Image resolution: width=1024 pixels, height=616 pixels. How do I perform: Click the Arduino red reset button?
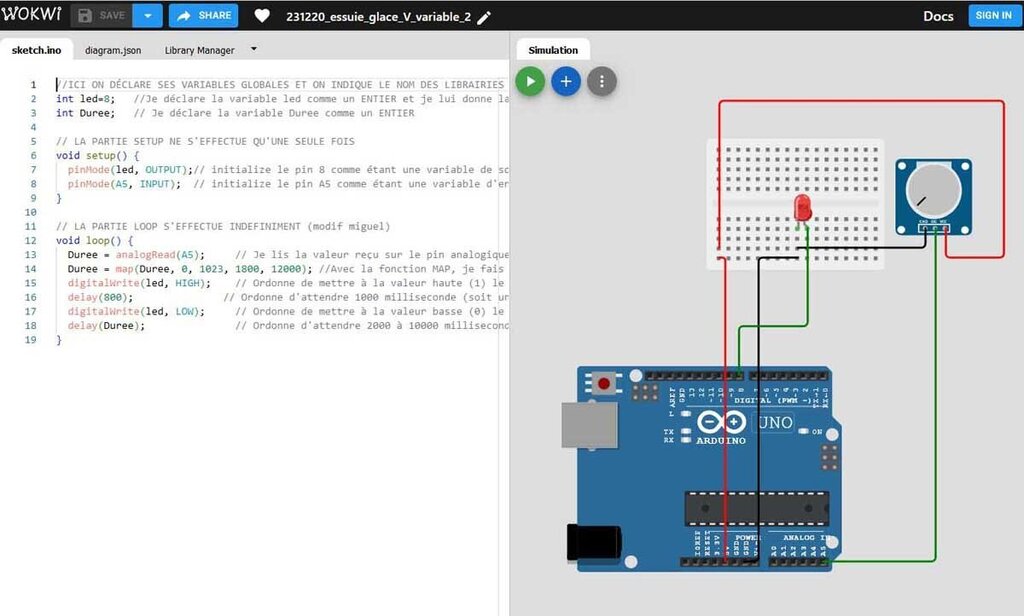click(604, 383)
